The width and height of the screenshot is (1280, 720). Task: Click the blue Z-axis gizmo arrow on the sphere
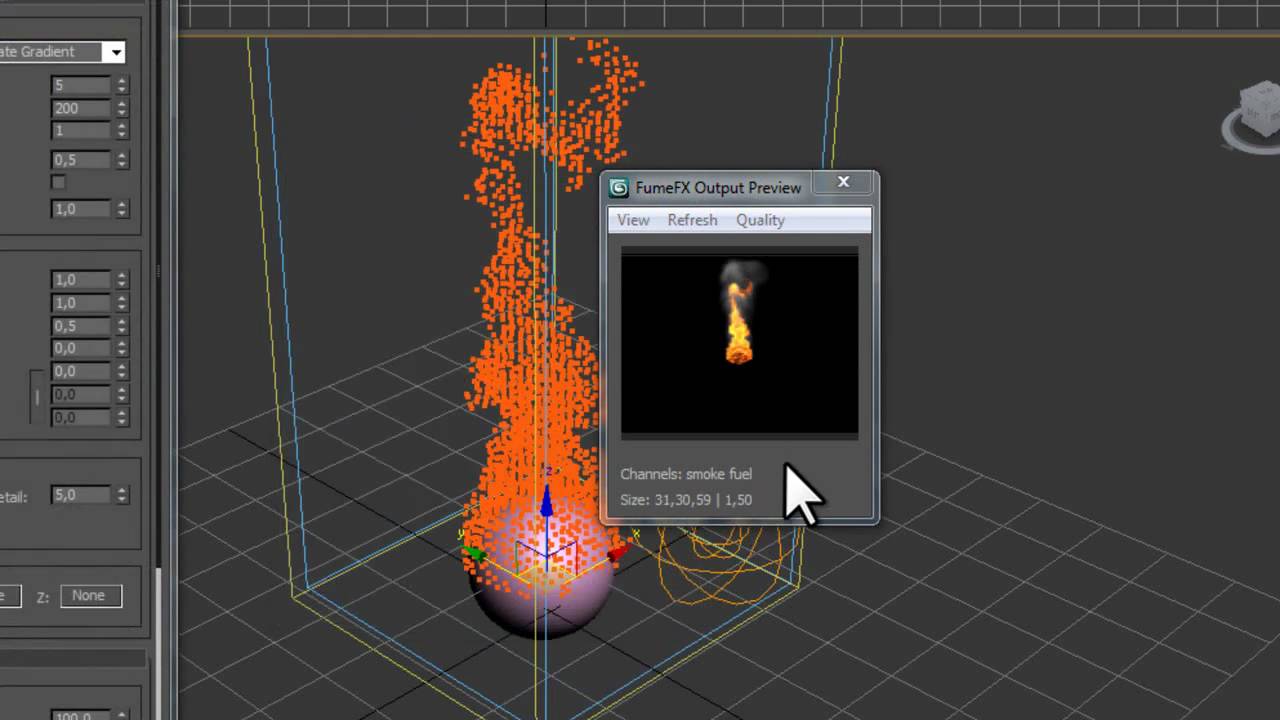tap(546, 502)
